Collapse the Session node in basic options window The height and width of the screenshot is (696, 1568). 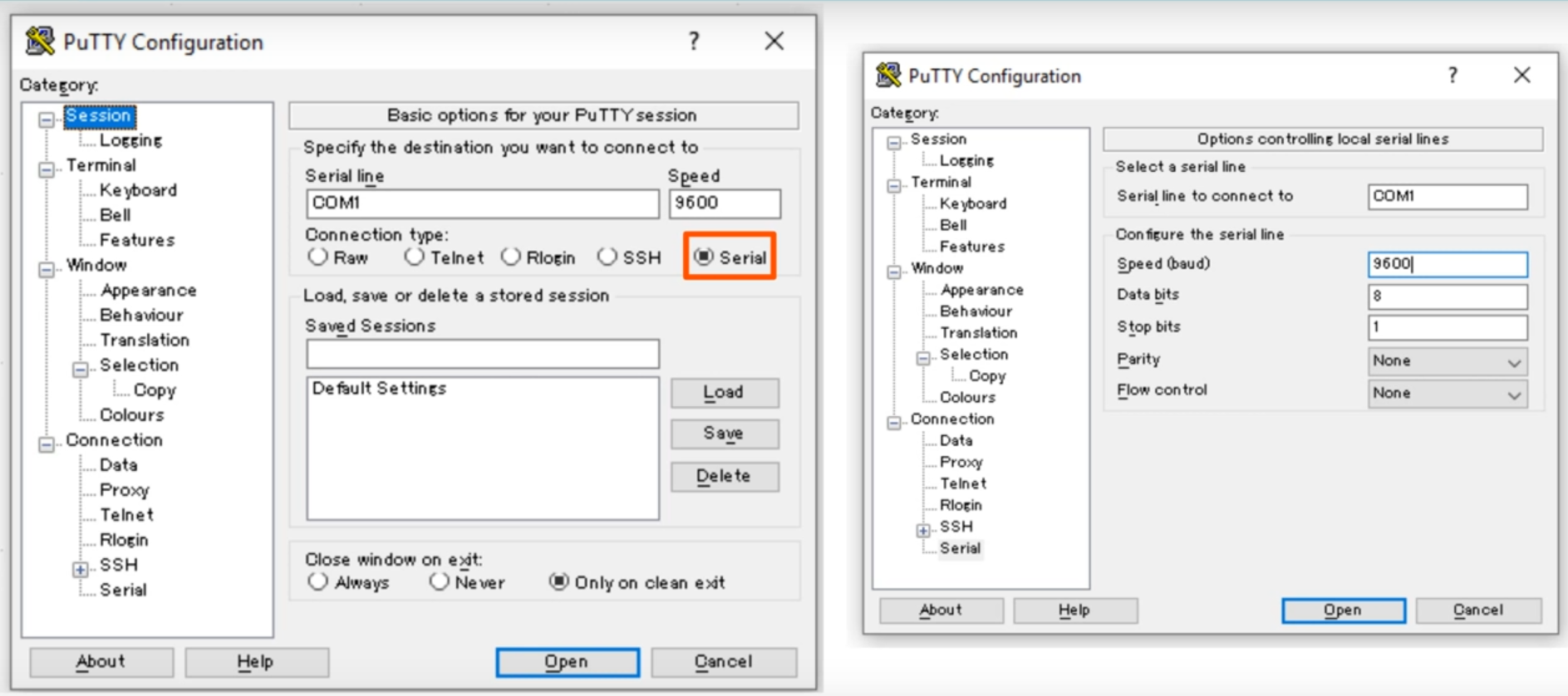click(47, 120)
